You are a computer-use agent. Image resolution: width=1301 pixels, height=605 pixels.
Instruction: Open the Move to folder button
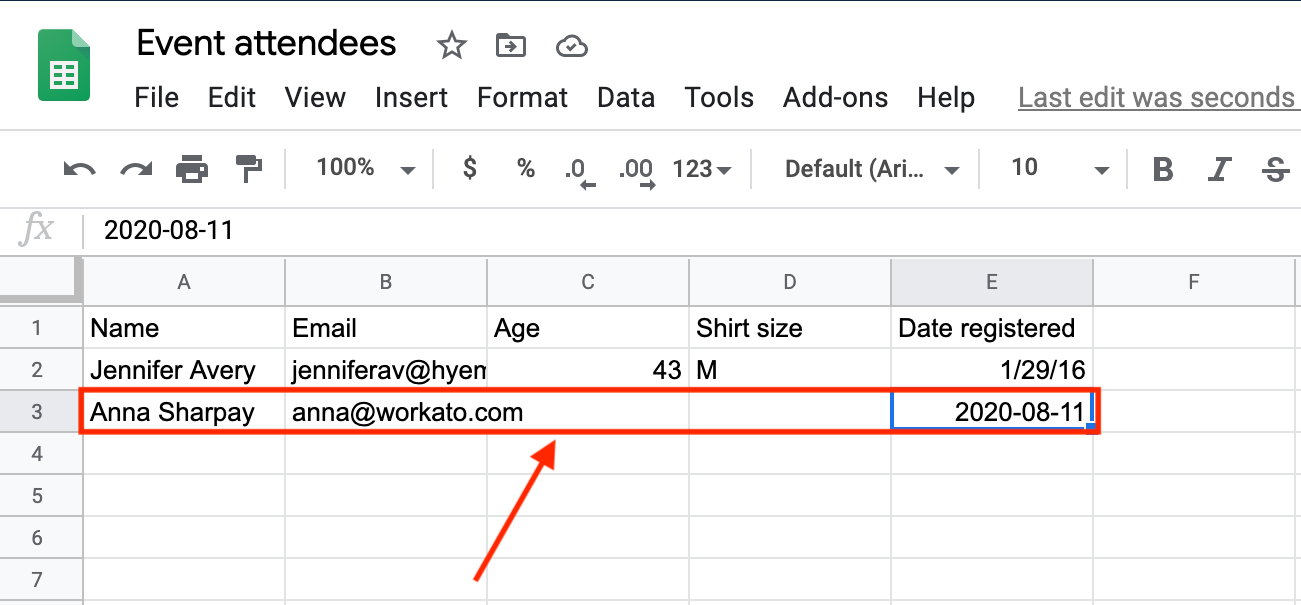(510, 45)
